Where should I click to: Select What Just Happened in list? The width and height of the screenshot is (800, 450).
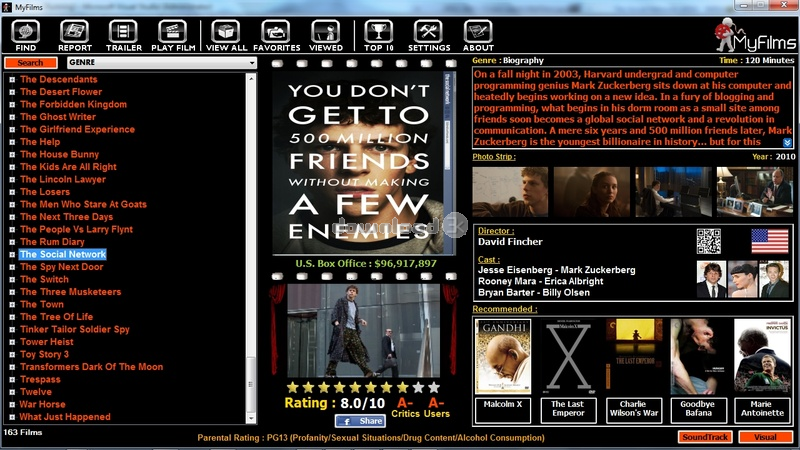click(x=65, y=417)
